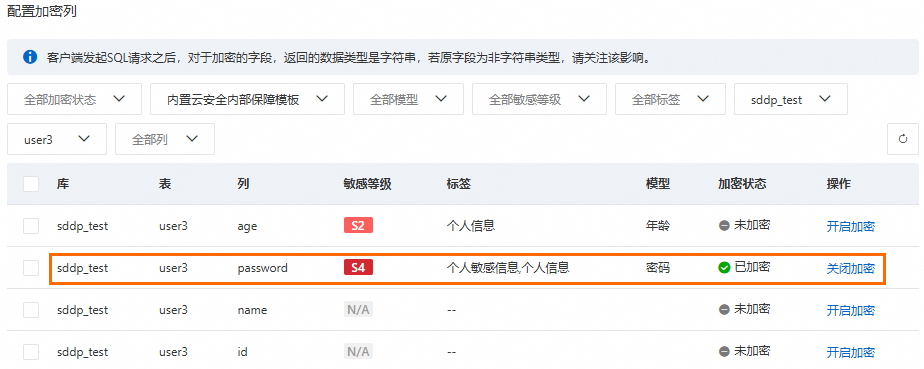The width and height of the screenshot is (924, 369).
Task: Click 开启加密 link in the id row
Action: (850, 352)
